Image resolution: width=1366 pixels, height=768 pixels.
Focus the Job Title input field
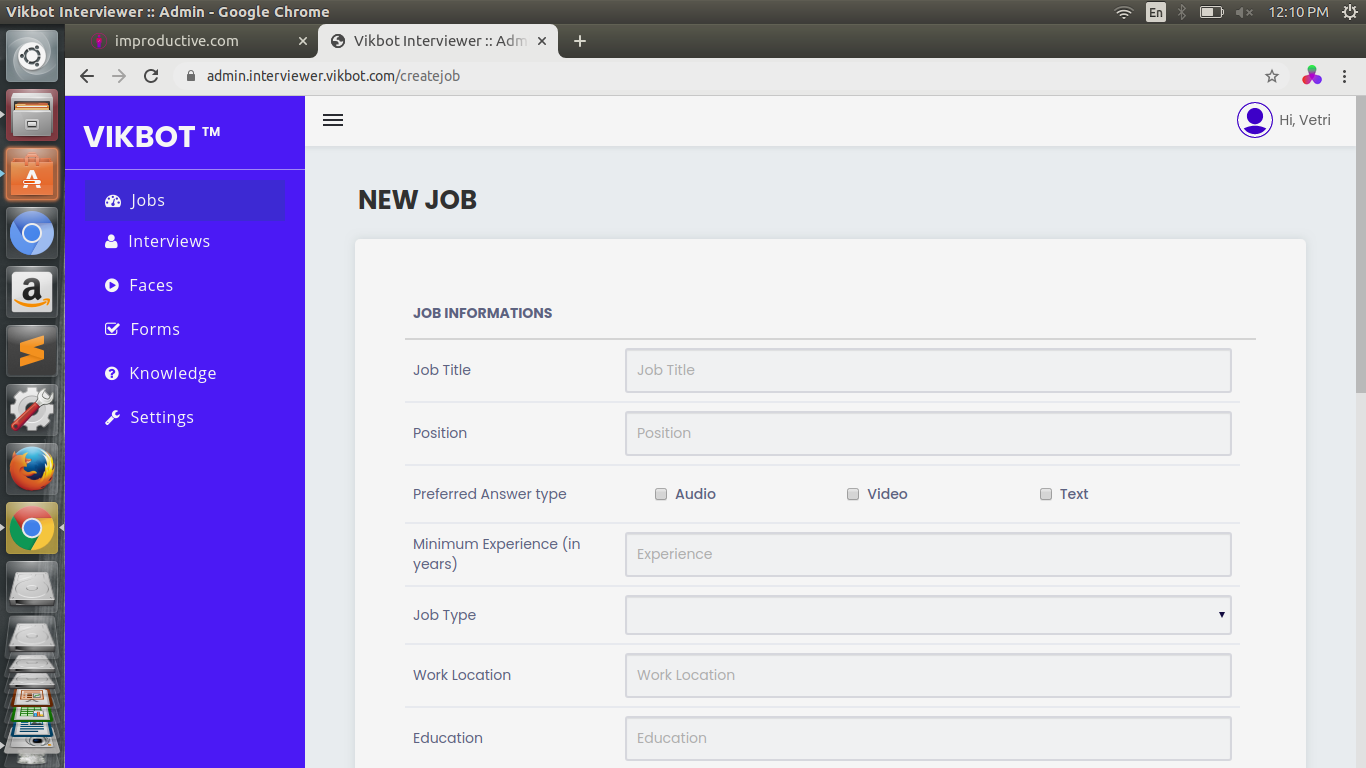928,370
